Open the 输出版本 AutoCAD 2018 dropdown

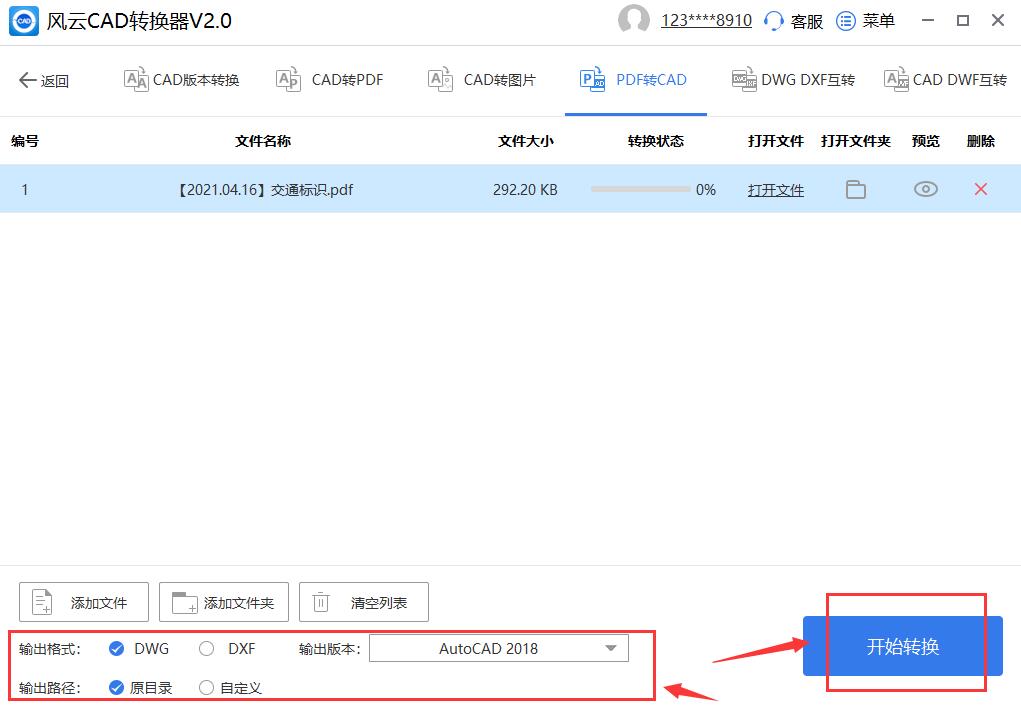[x=499, y=649]
